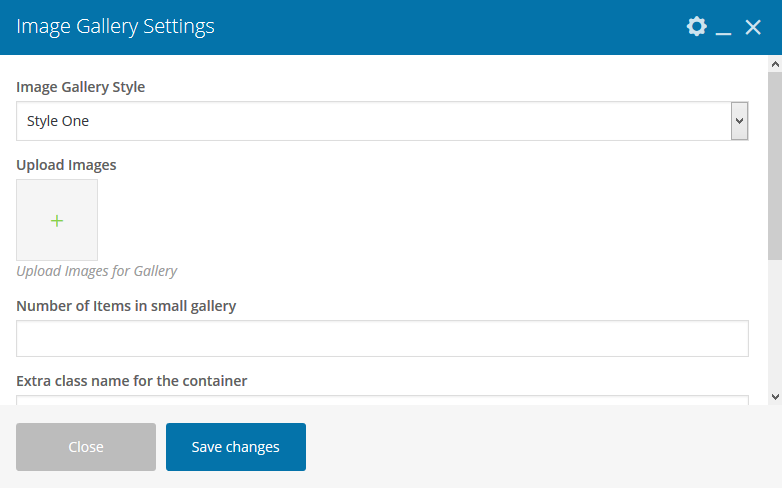Minimize the Image Gallery Settings panel
The image size is (782, 488).
pos(724,29)
